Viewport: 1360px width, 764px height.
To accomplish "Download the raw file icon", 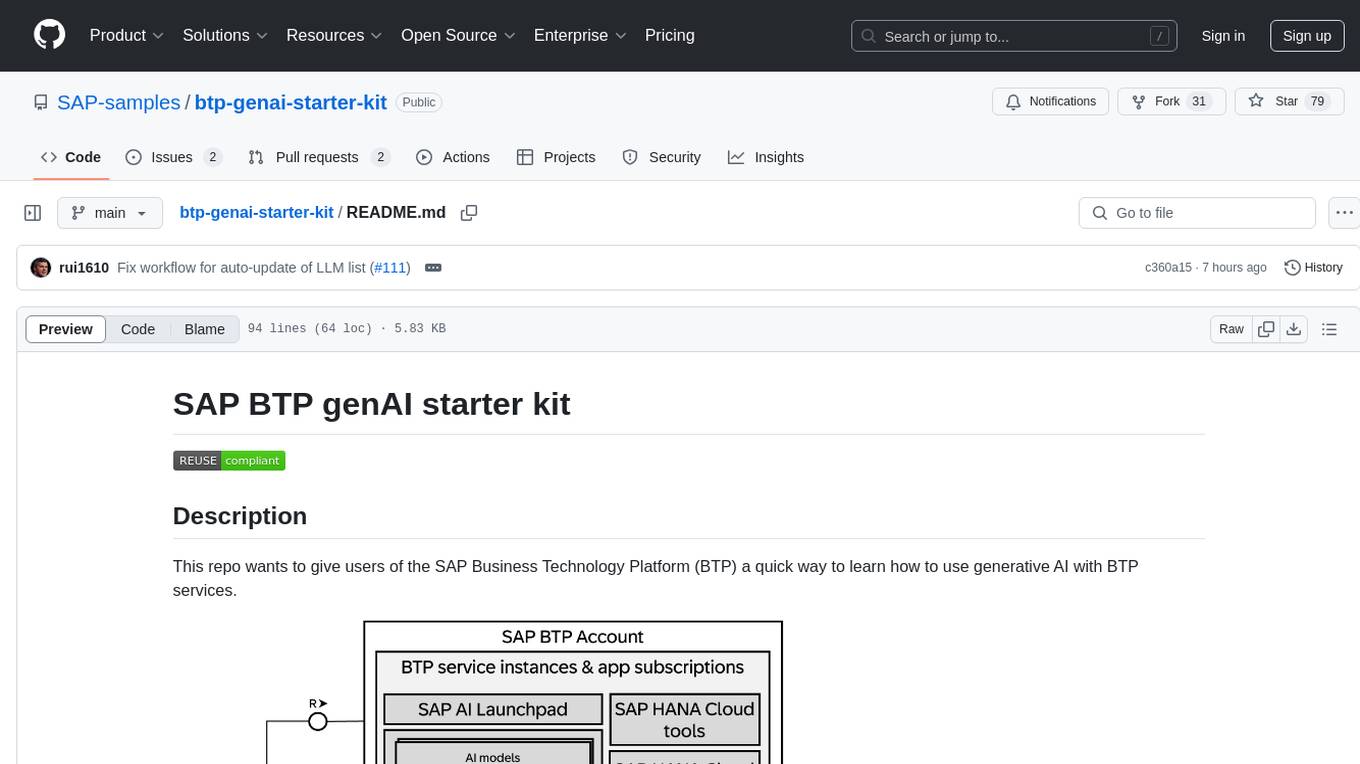I will pos(1293,329).
